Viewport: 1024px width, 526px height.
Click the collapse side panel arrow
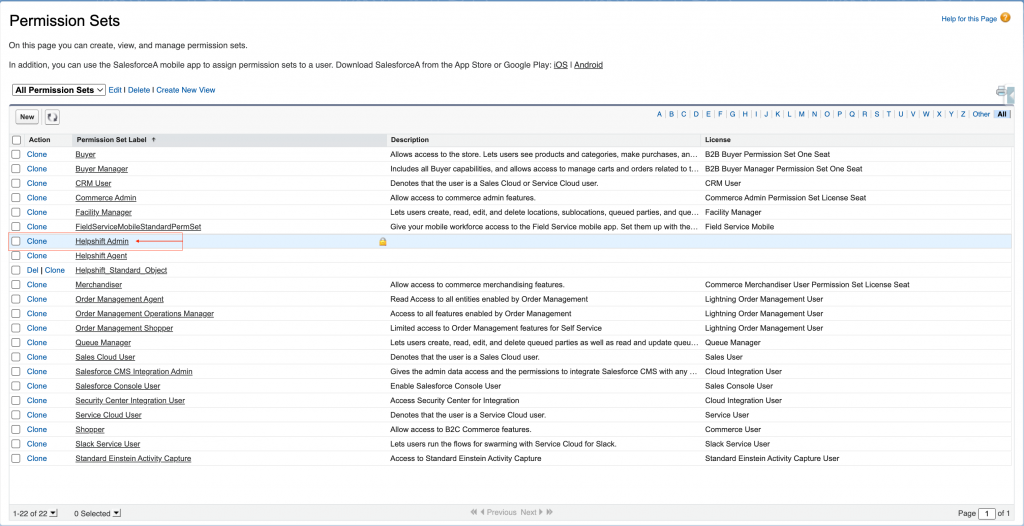pos(1011,97)
